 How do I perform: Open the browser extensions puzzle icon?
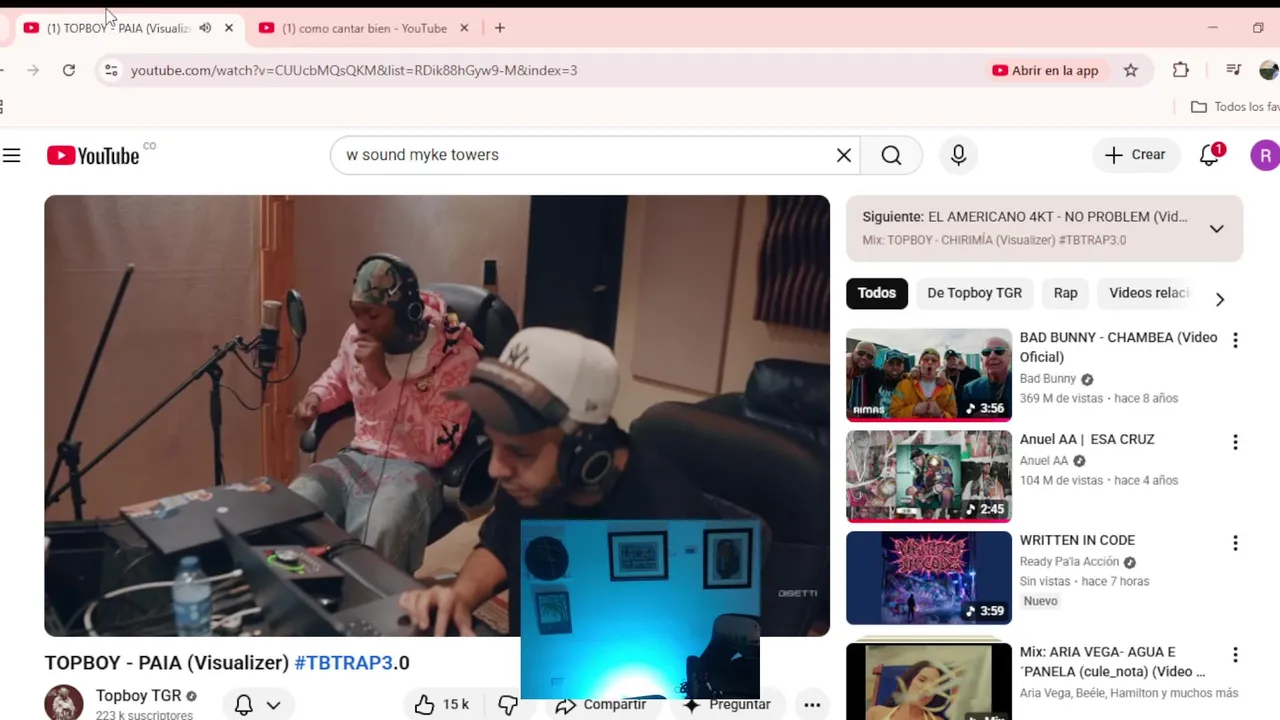[x=1181, y=70]
